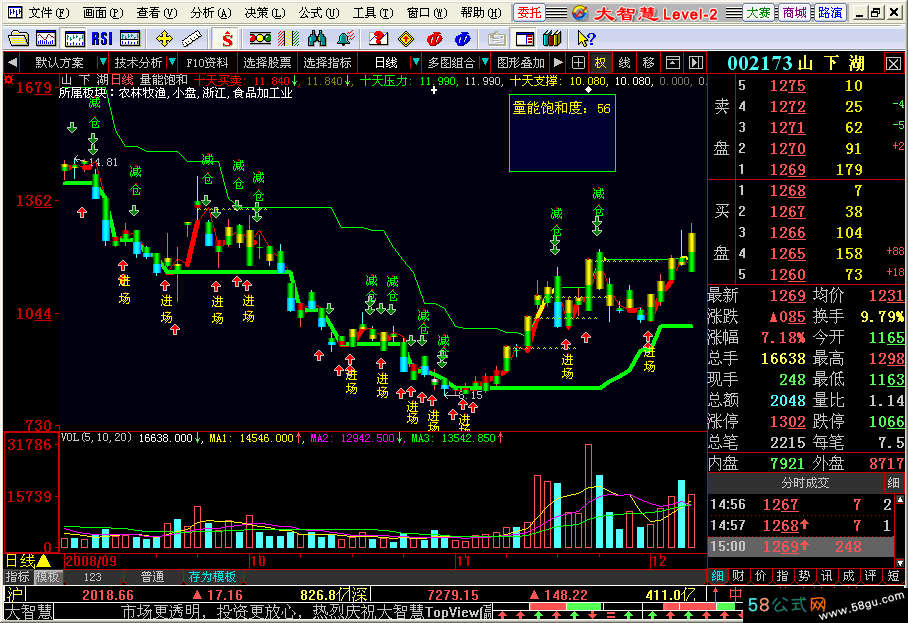
Task: Click the blue circle icon
Action: tap(462, 39)
